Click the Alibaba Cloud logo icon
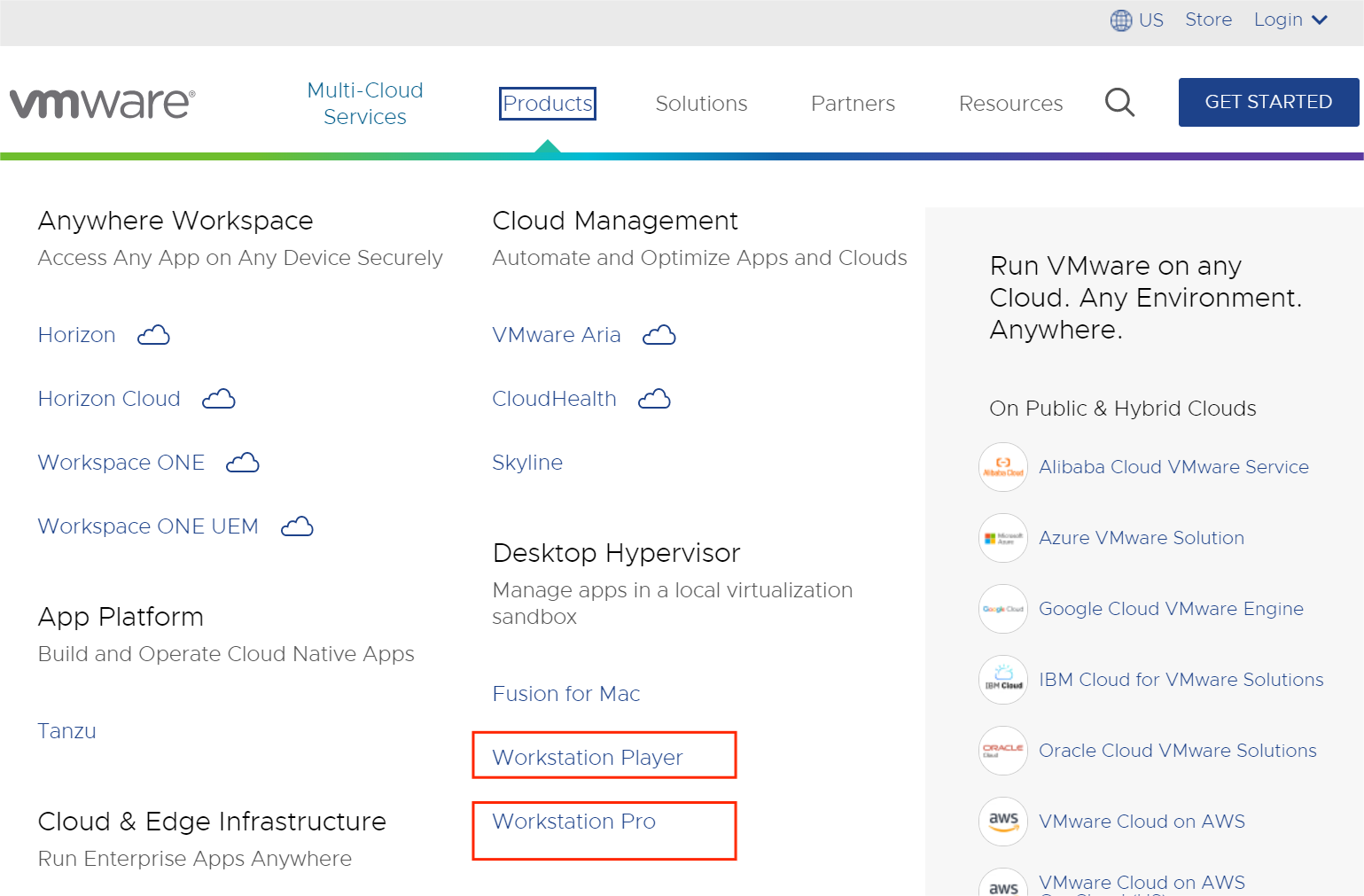The width and height of the screenshot is (1364, 896). point(1003,467)
